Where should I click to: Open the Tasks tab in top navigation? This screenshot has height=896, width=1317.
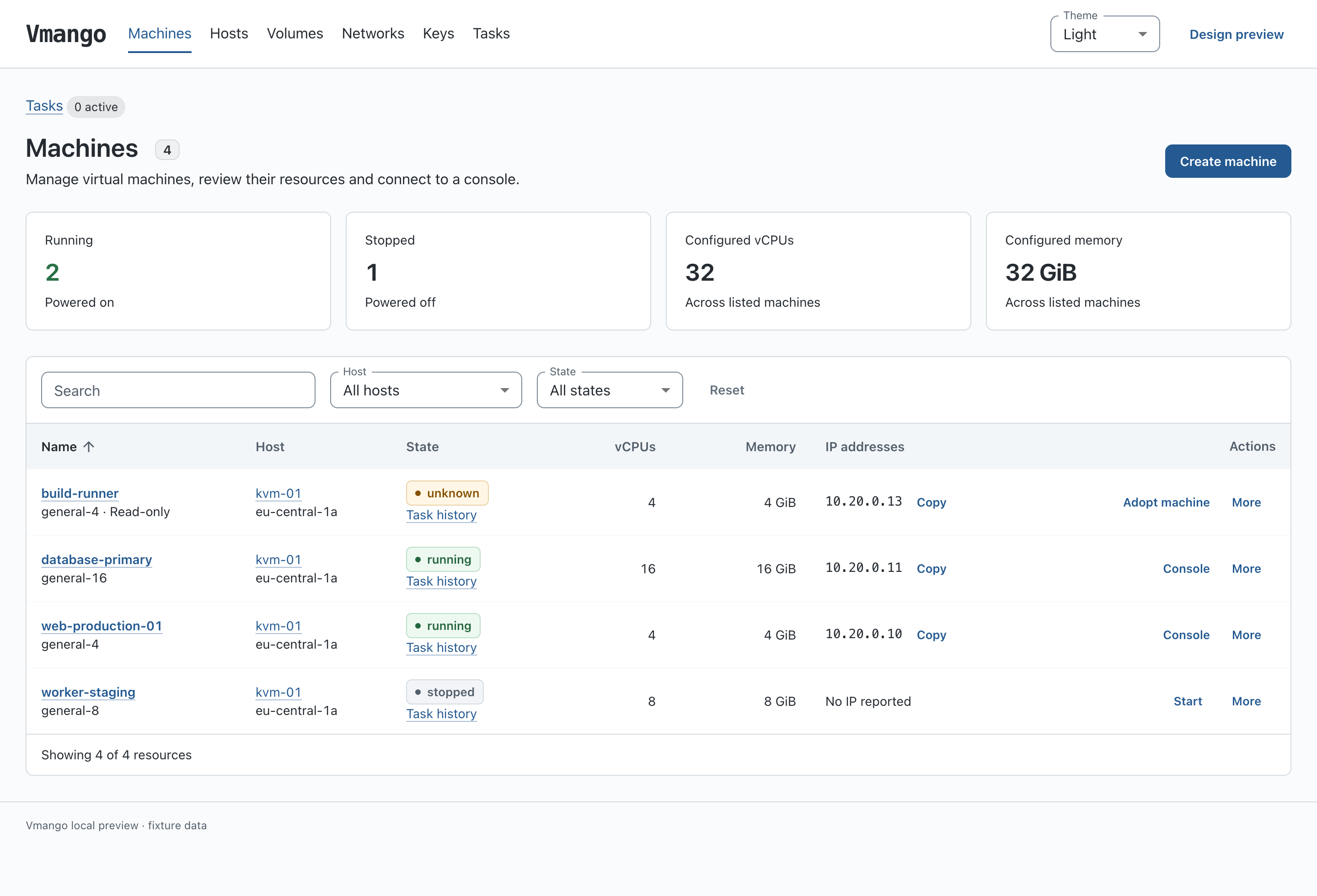[x=491, y=33]
